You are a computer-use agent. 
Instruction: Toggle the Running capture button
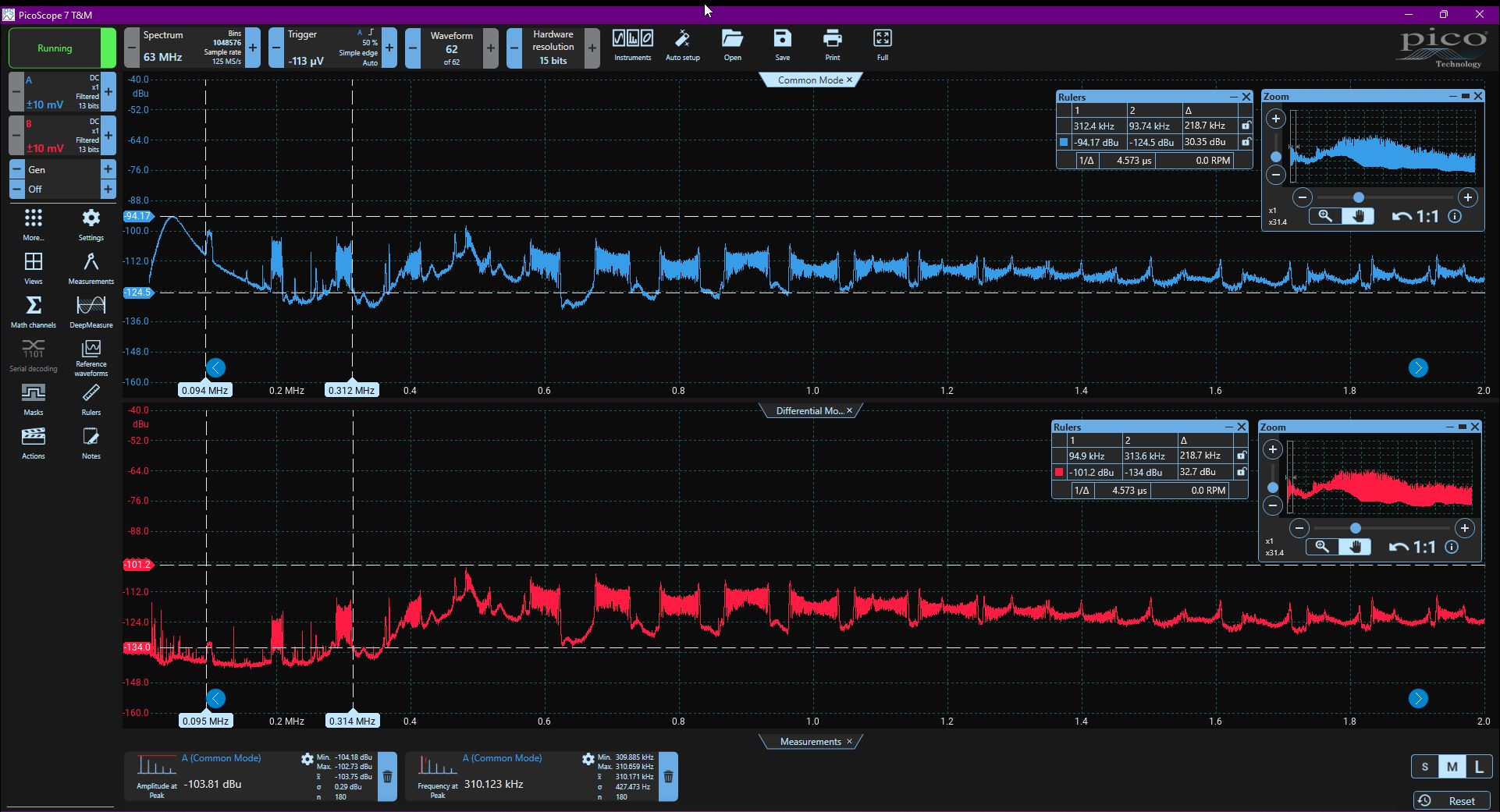pyautogui.click(x=55, y=48)
